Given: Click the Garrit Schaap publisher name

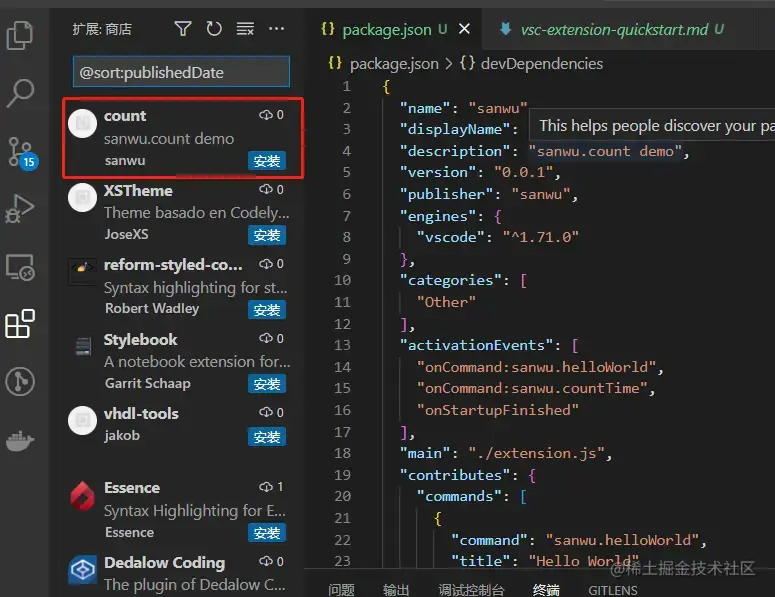Looking at the screenshot, I should (x=147, y=383).
